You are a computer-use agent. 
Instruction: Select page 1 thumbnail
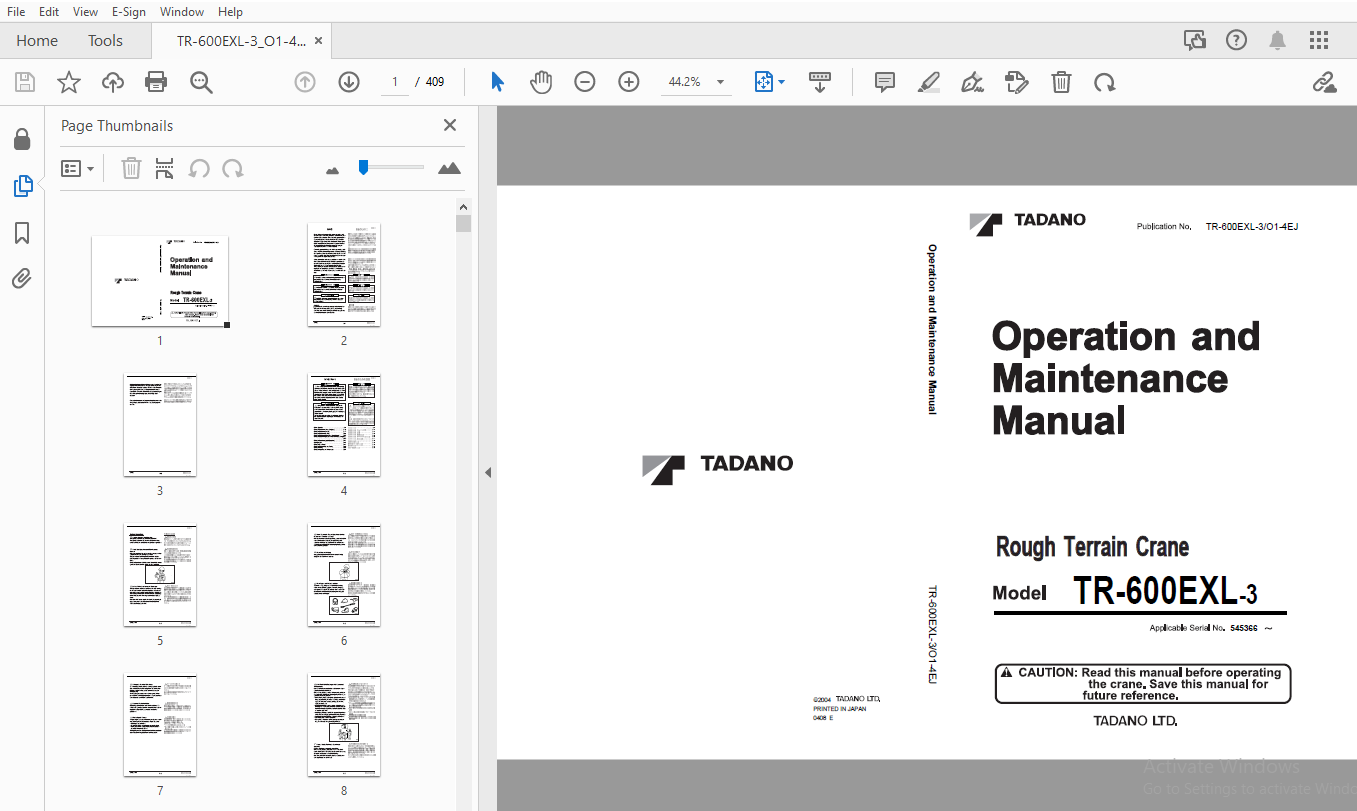160,281
